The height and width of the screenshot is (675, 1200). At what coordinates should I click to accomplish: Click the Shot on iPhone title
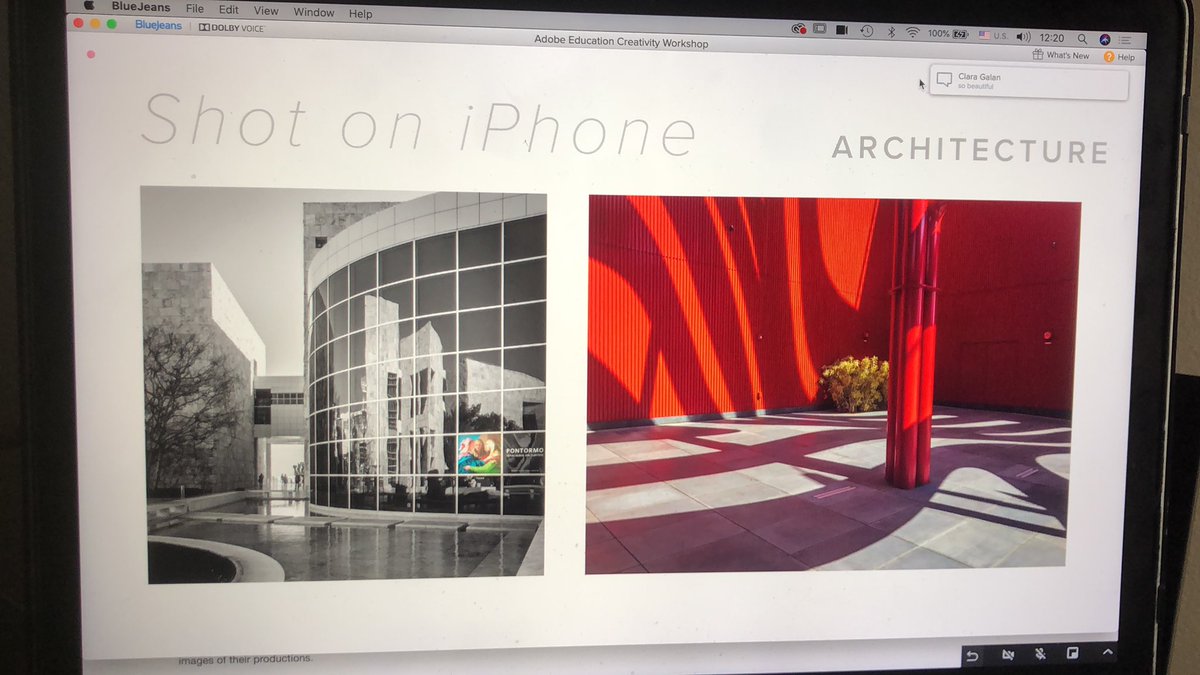pos(418,125)
